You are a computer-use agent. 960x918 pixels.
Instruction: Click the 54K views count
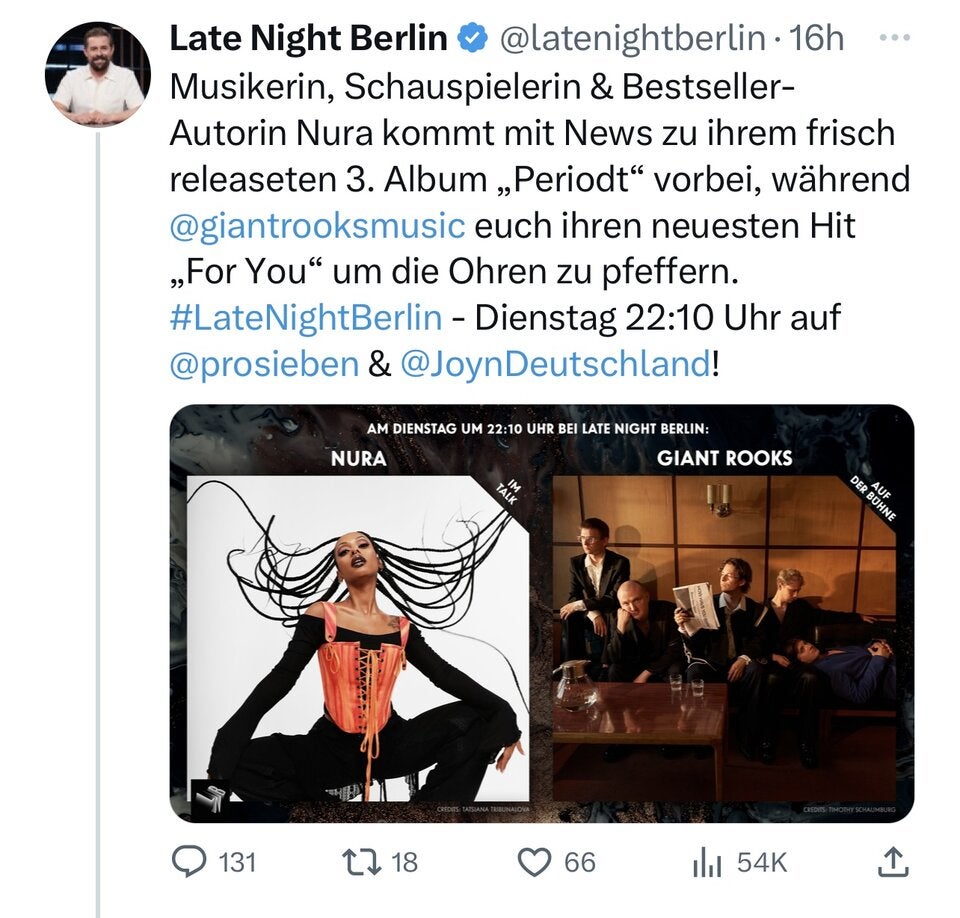click(762, 861)
